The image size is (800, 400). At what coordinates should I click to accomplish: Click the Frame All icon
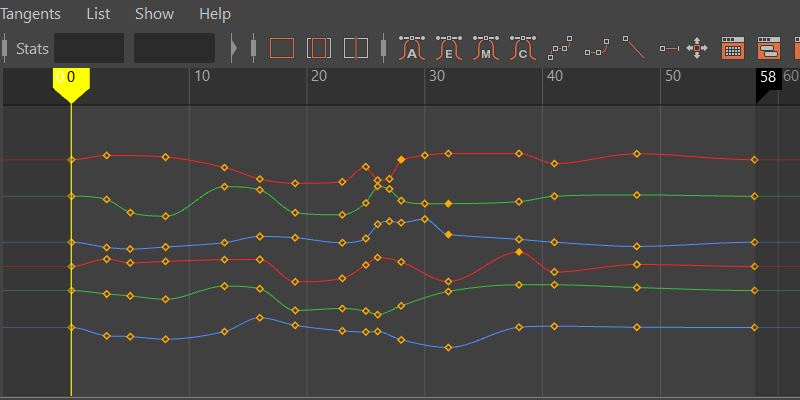click(282, 47)
